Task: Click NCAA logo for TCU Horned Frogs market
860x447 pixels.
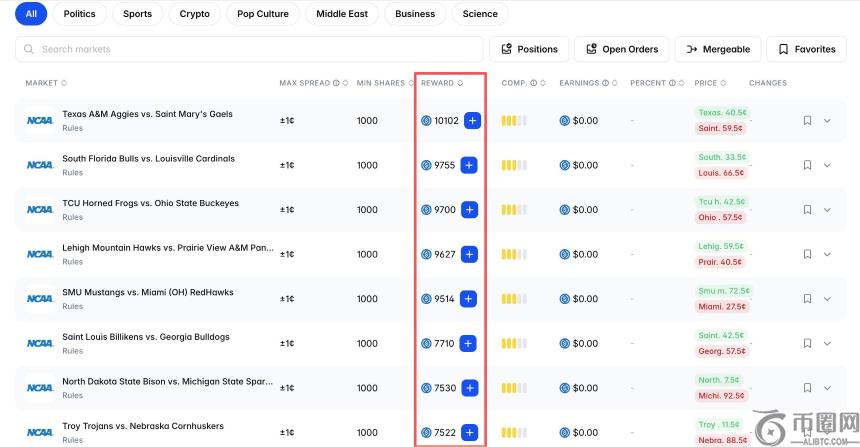Action: pos(40,210)
